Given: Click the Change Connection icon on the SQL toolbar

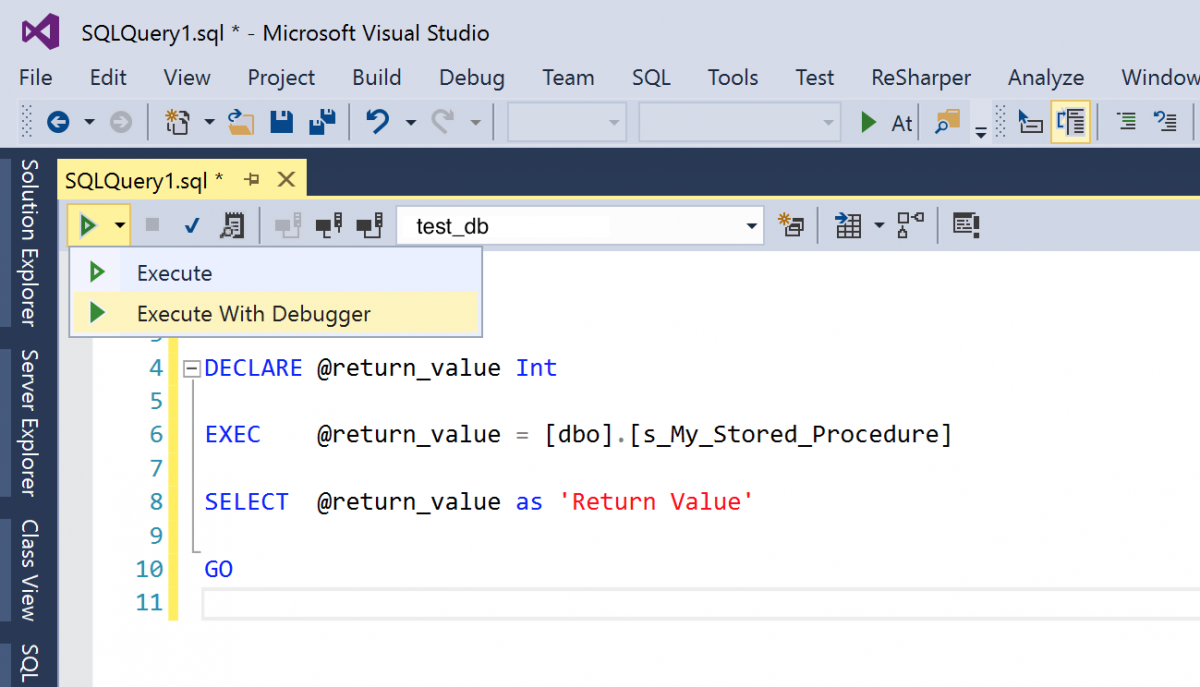Looking at the screenshot, I should point(369,225).
